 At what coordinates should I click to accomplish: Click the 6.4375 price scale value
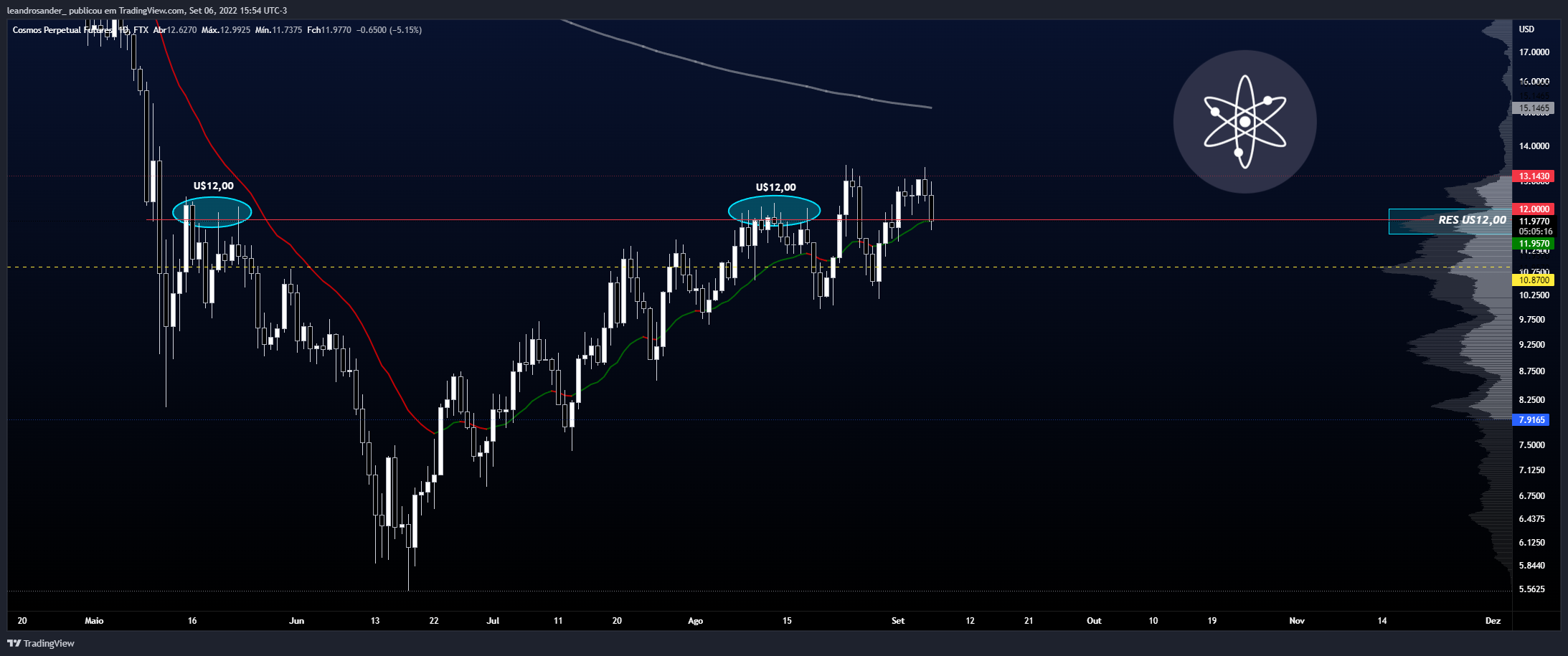(1532, 519)
